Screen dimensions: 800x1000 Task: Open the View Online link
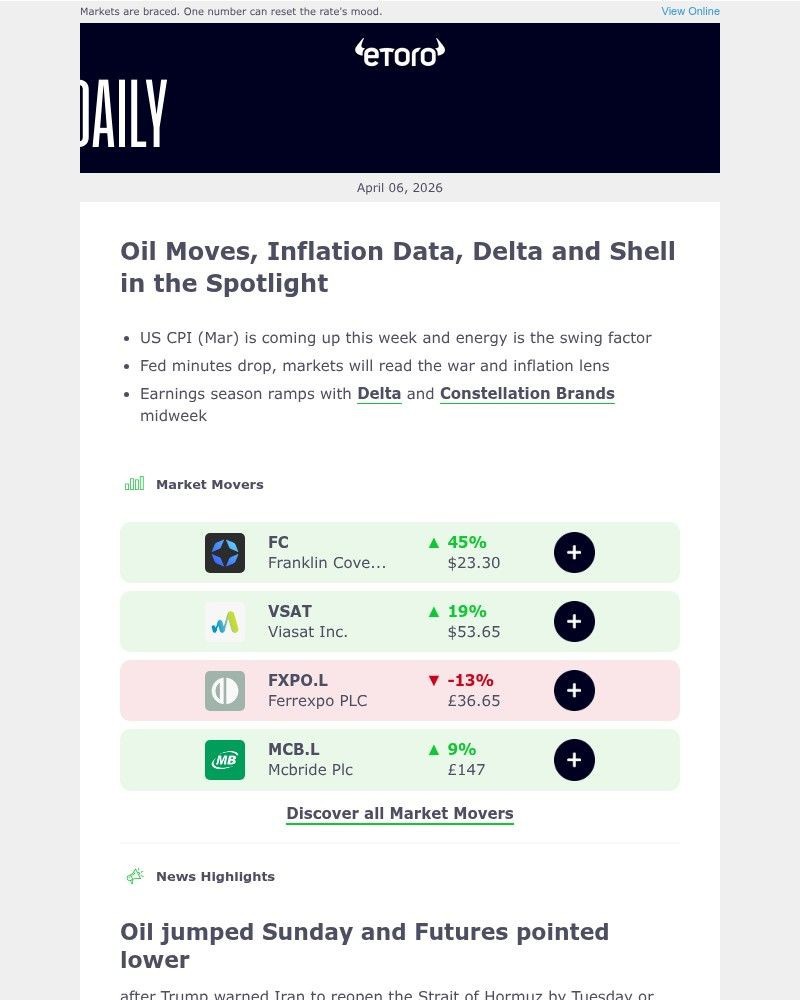[x=689, y=11]
